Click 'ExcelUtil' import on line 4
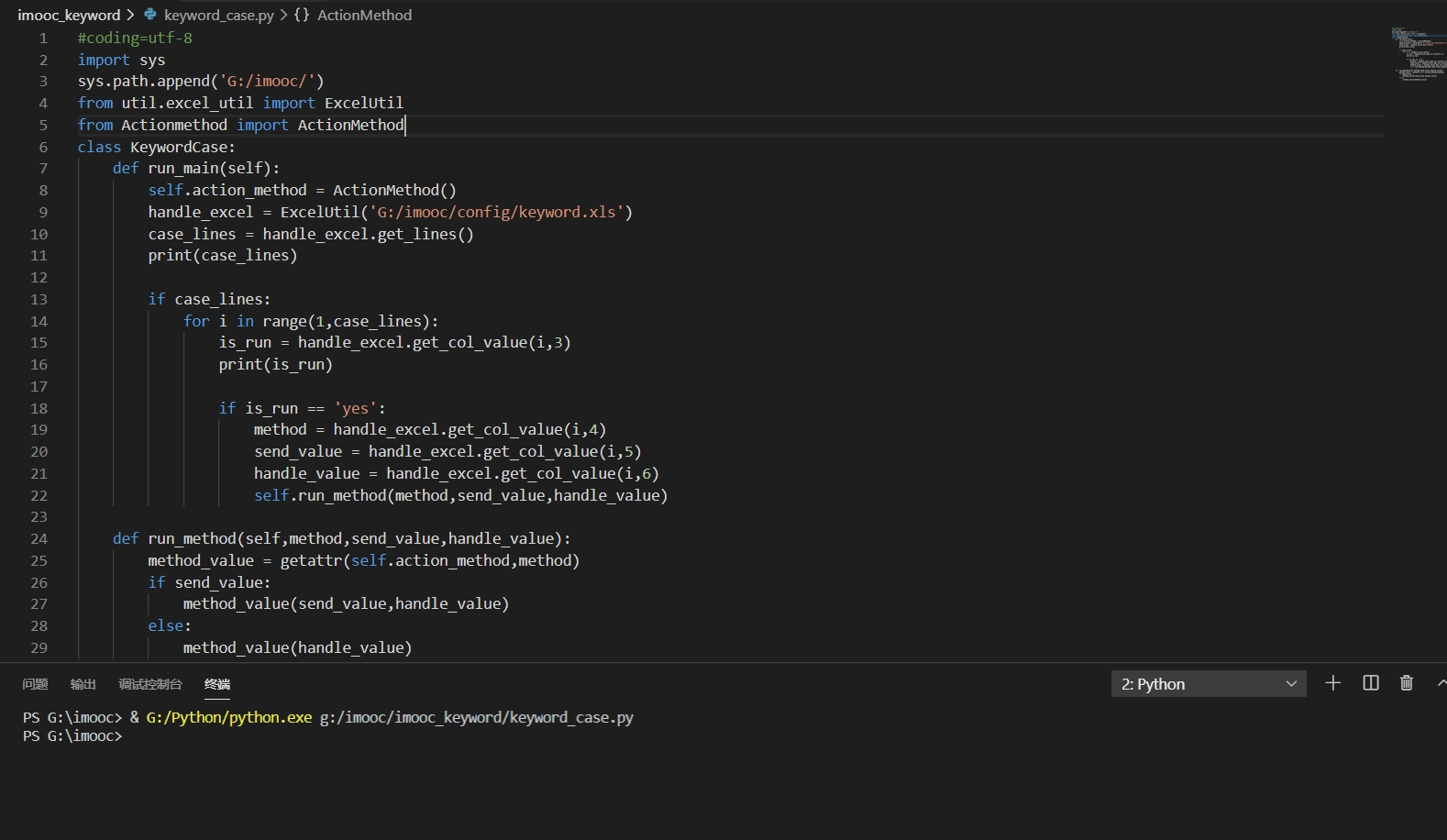The image size is (1447, 840). point(364,103)
